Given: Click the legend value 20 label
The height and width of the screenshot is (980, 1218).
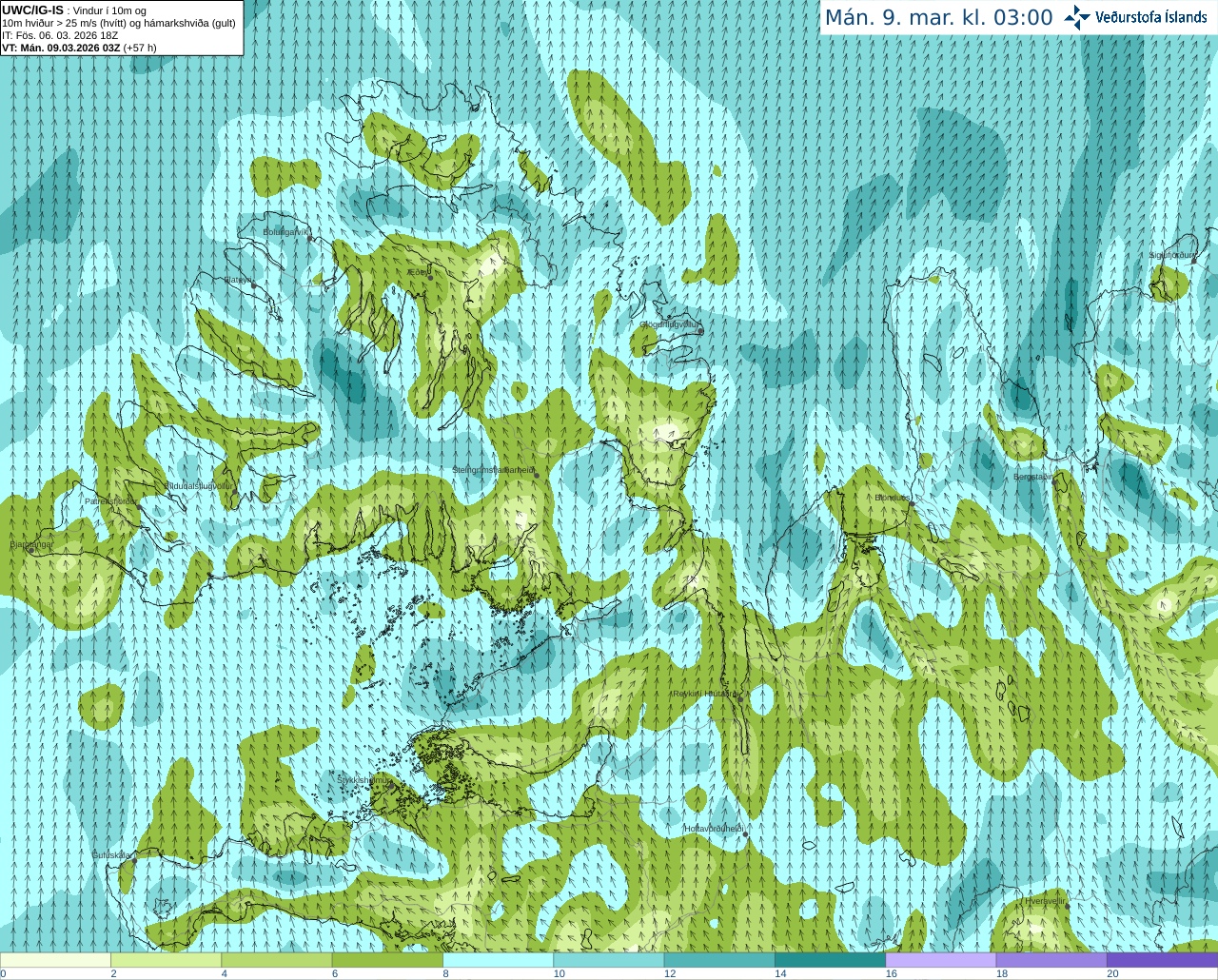Looking at the screenshot, I should tap(1112, 973).
